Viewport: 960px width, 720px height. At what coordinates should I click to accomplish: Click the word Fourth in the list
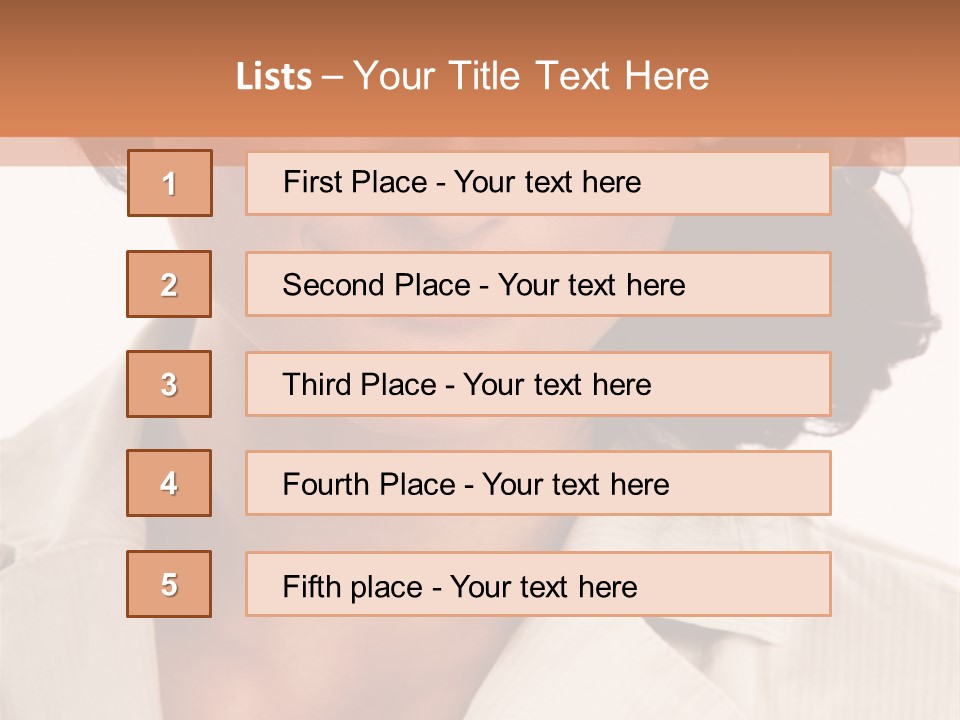(x=326, y=484)
